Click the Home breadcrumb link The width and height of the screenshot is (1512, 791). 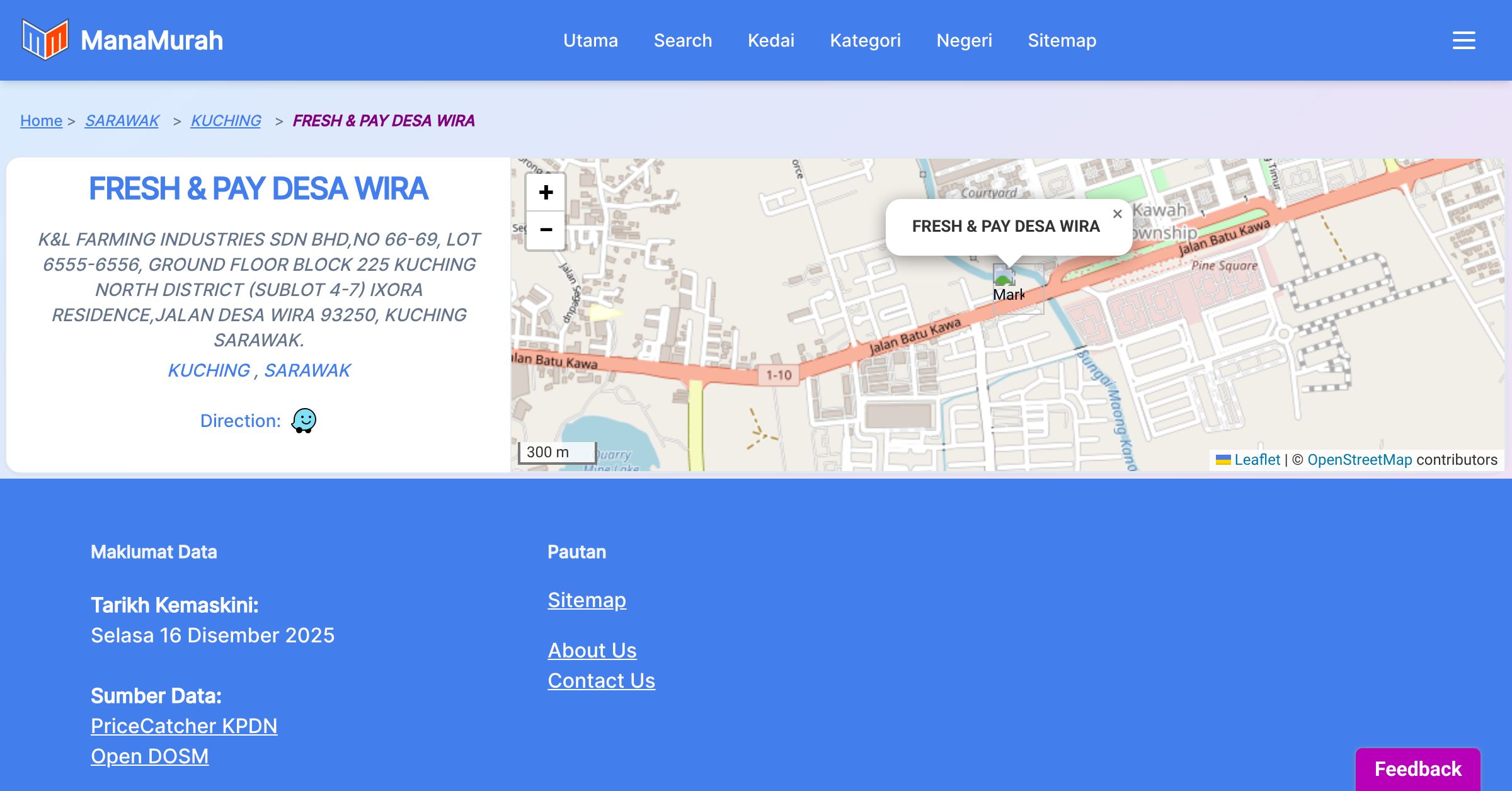[x=41, y=120]
